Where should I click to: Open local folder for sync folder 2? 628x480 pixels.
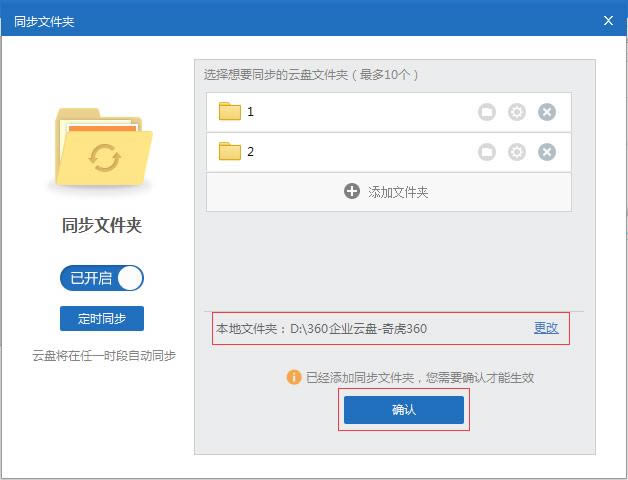[x=486, y=152]
